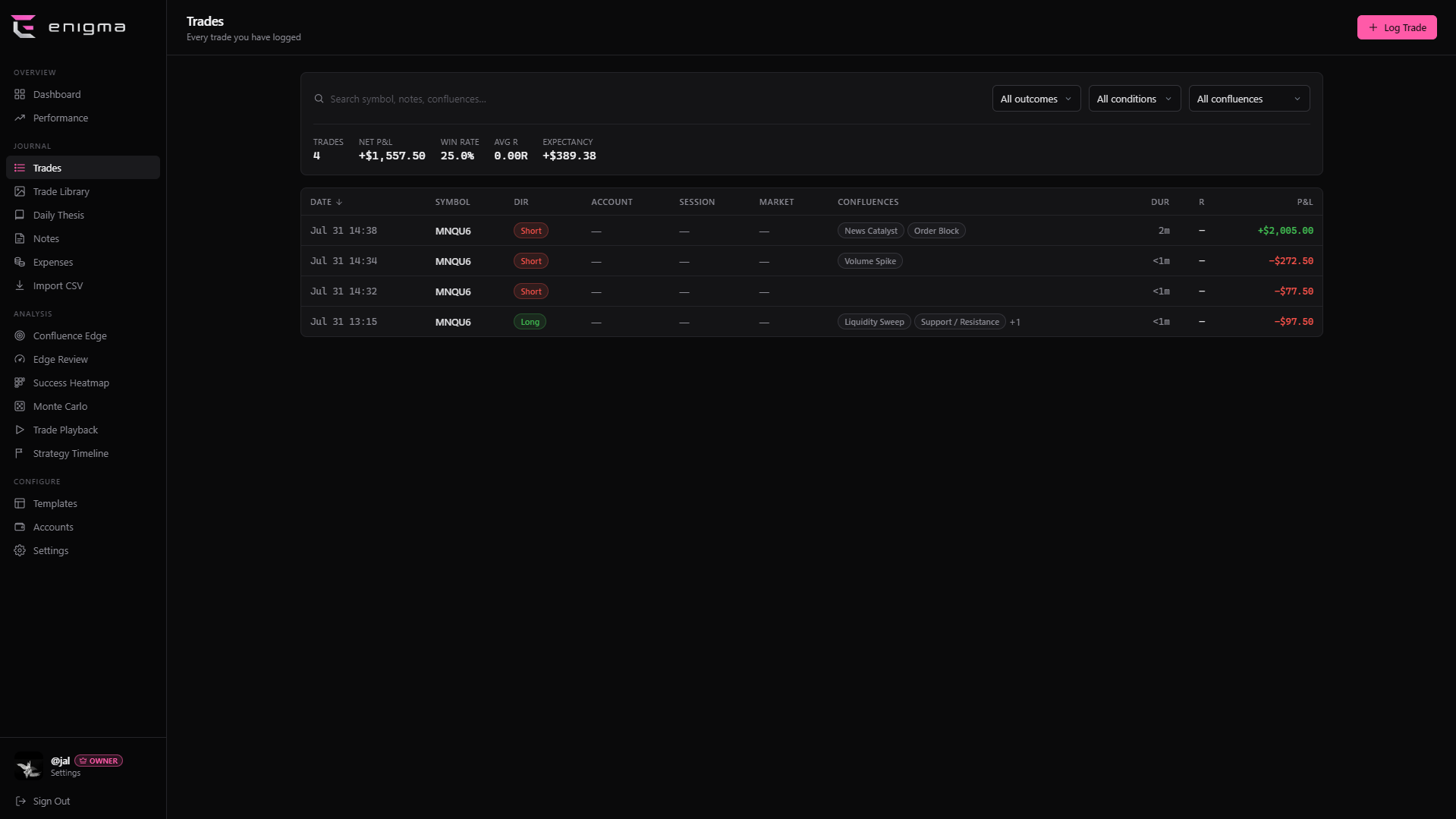Click the Volume Spike confluence tag
The height and width of the screenshot is (819, 1456).
pyautogui.click(x=870, y=261)
